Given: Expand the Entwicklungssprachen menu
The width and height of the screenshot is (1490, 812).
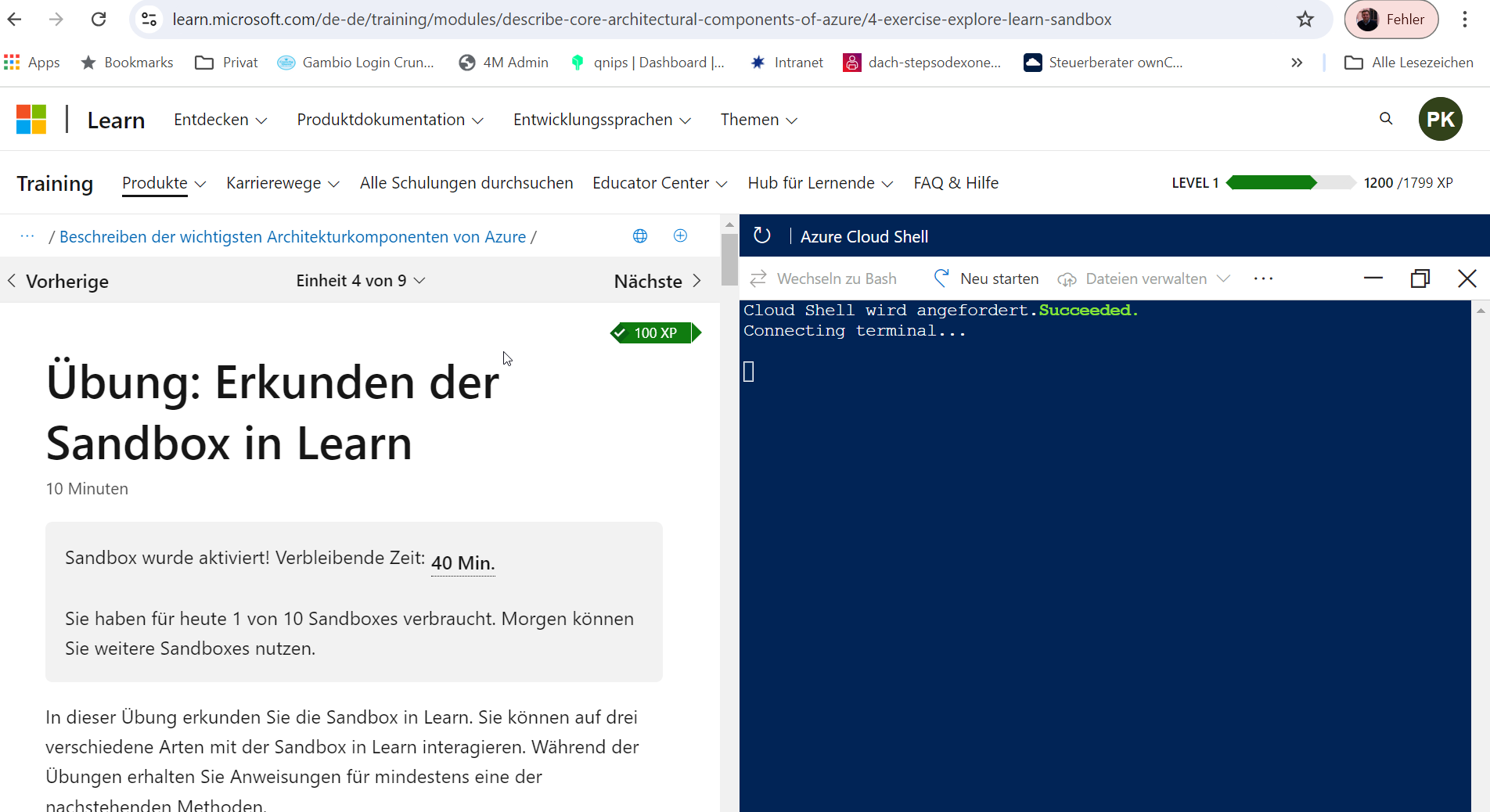Looking at the screenshot, I should point(602,120).
